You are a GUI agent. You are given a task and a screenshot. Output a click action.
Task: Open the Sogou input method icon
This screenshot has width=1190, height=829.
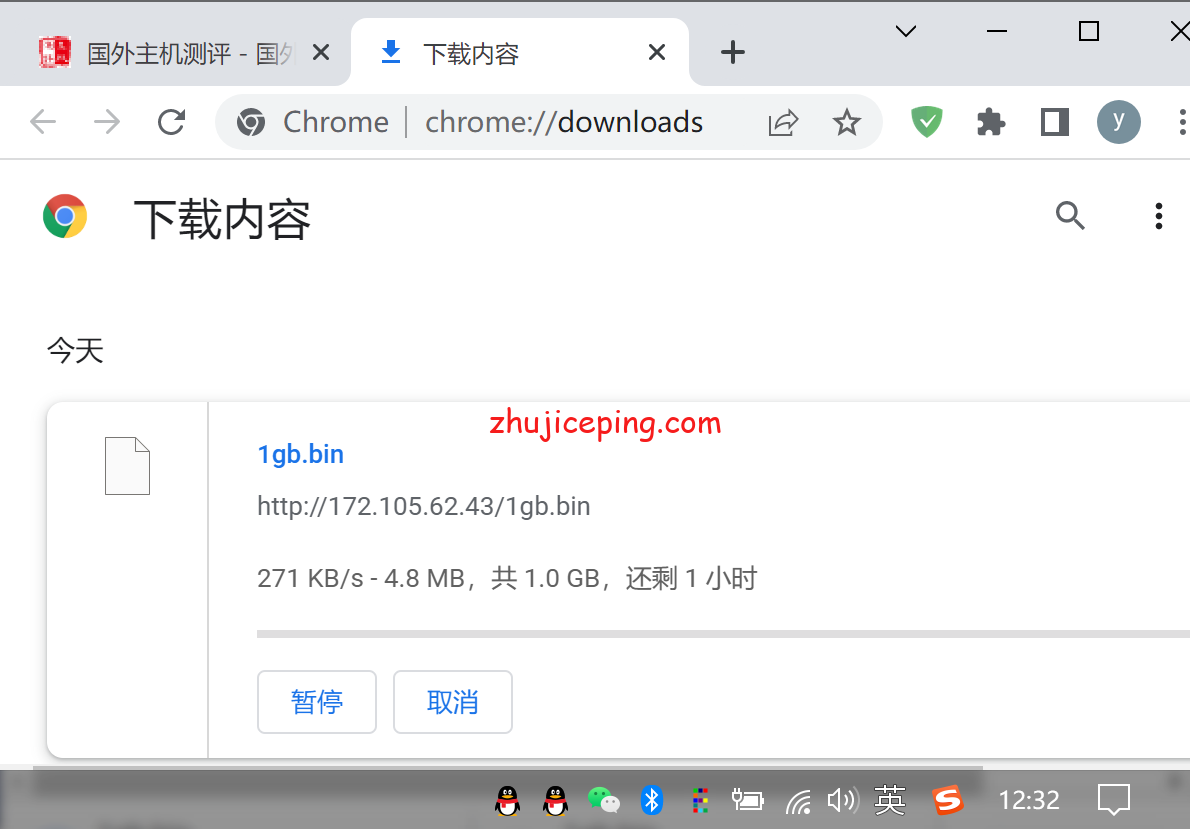(x=947, y=800)
